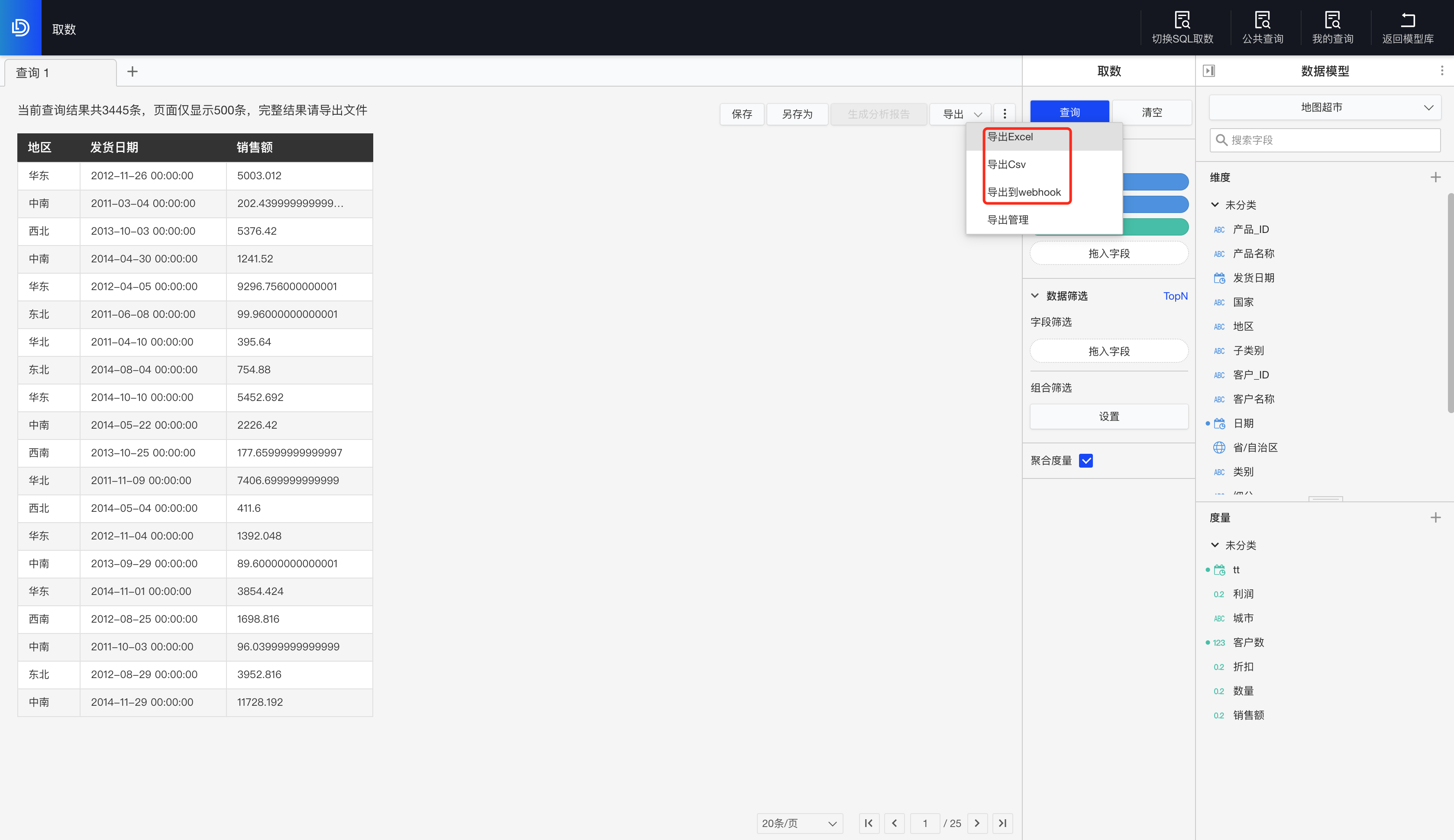Click the cell with value 11728.192

[x=299, y=702]
